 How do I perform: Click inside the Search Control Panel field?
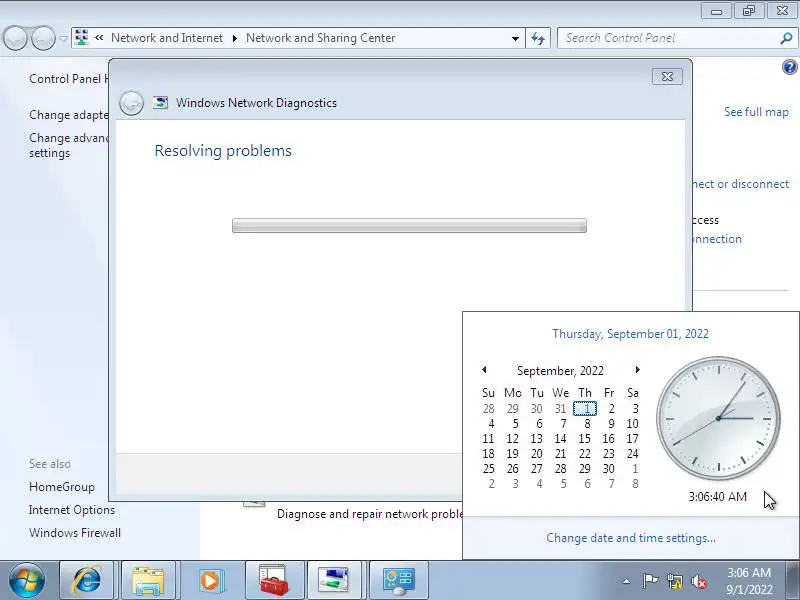point(668,38)
